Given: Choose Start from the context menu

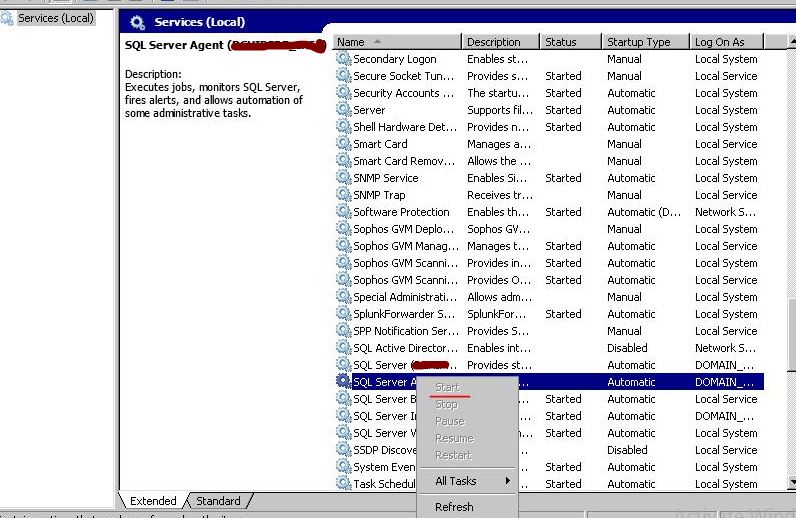Looking at the screenshot, I should click(x=448, y=387).
